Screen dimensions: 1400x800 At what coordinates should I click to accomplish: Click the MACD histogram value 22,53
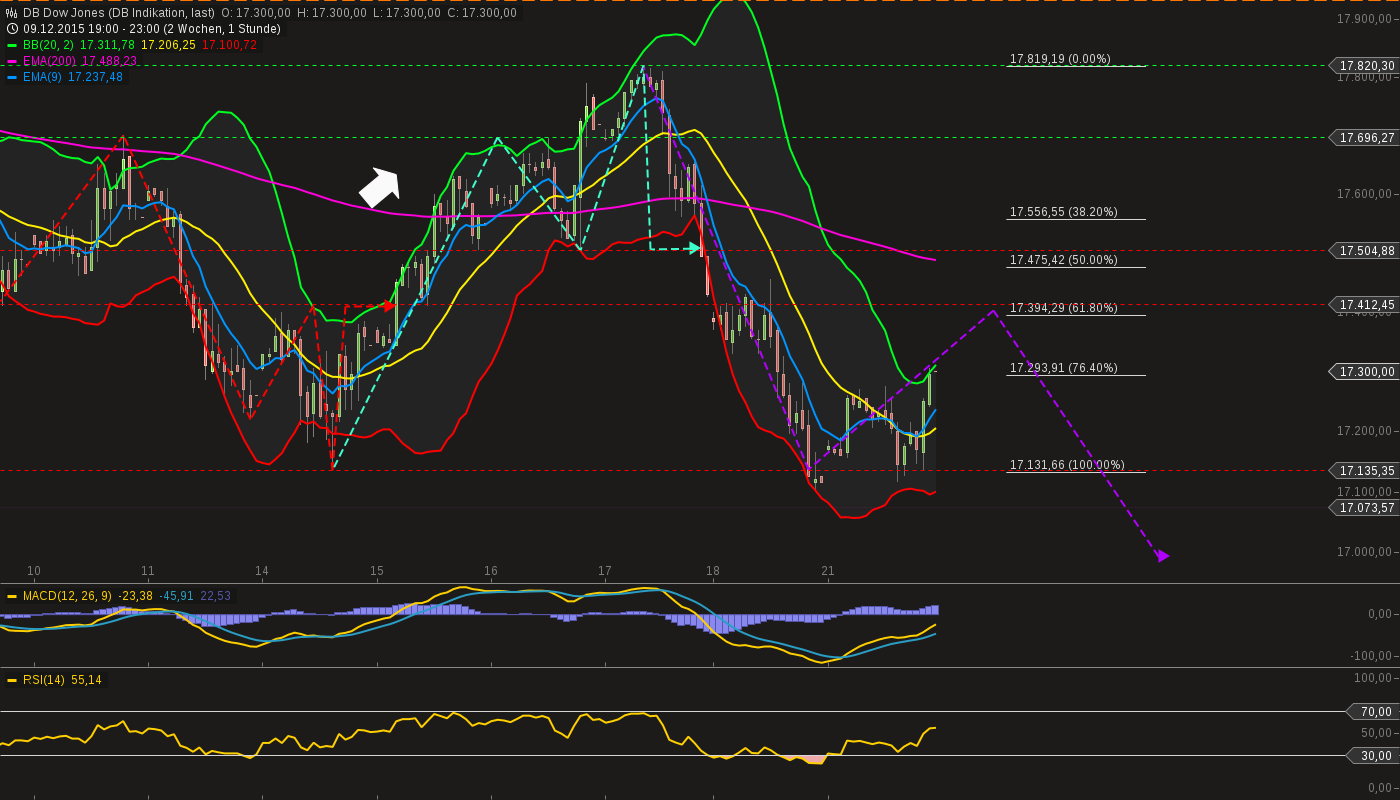[x=216, y=596]
